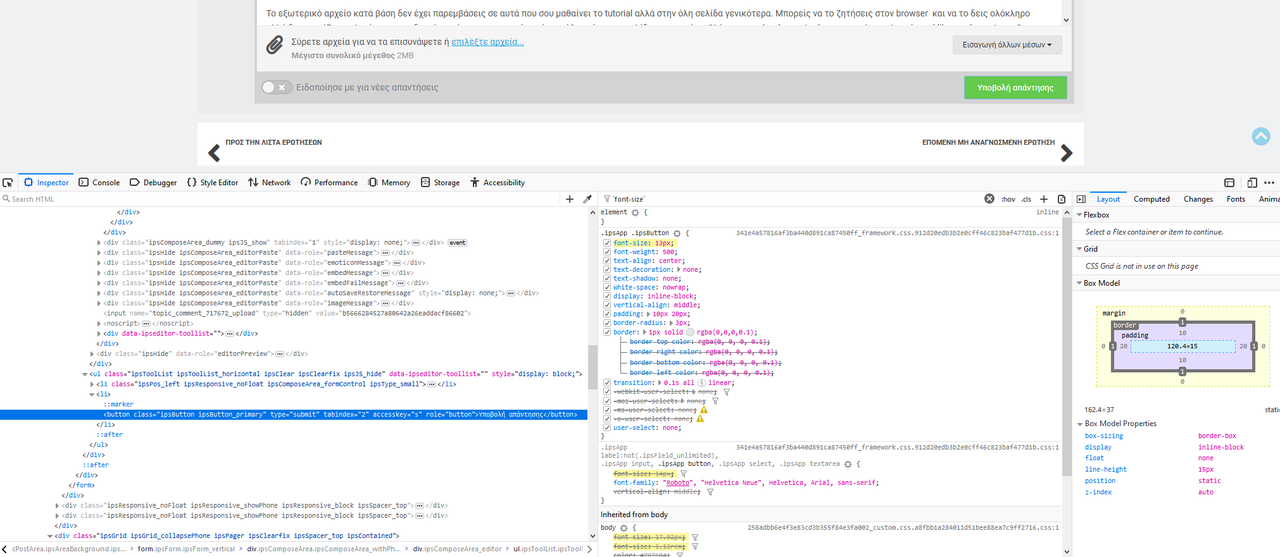Clear the font-size filter

point(989,199)
